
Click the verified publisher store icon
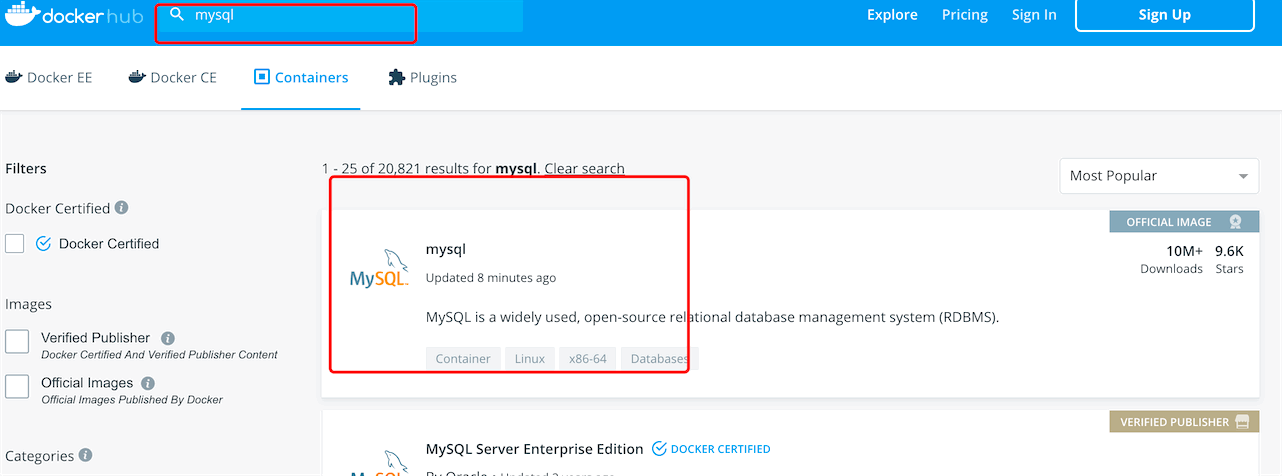1242,422
